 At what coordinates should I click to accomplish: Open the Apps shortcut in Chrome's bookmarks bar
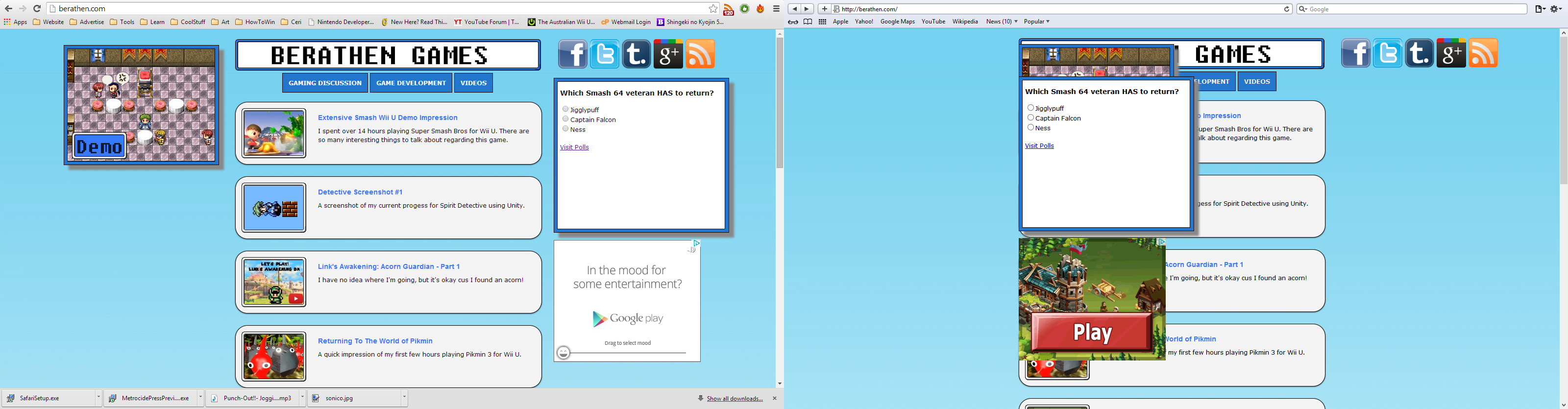[16, 23]
